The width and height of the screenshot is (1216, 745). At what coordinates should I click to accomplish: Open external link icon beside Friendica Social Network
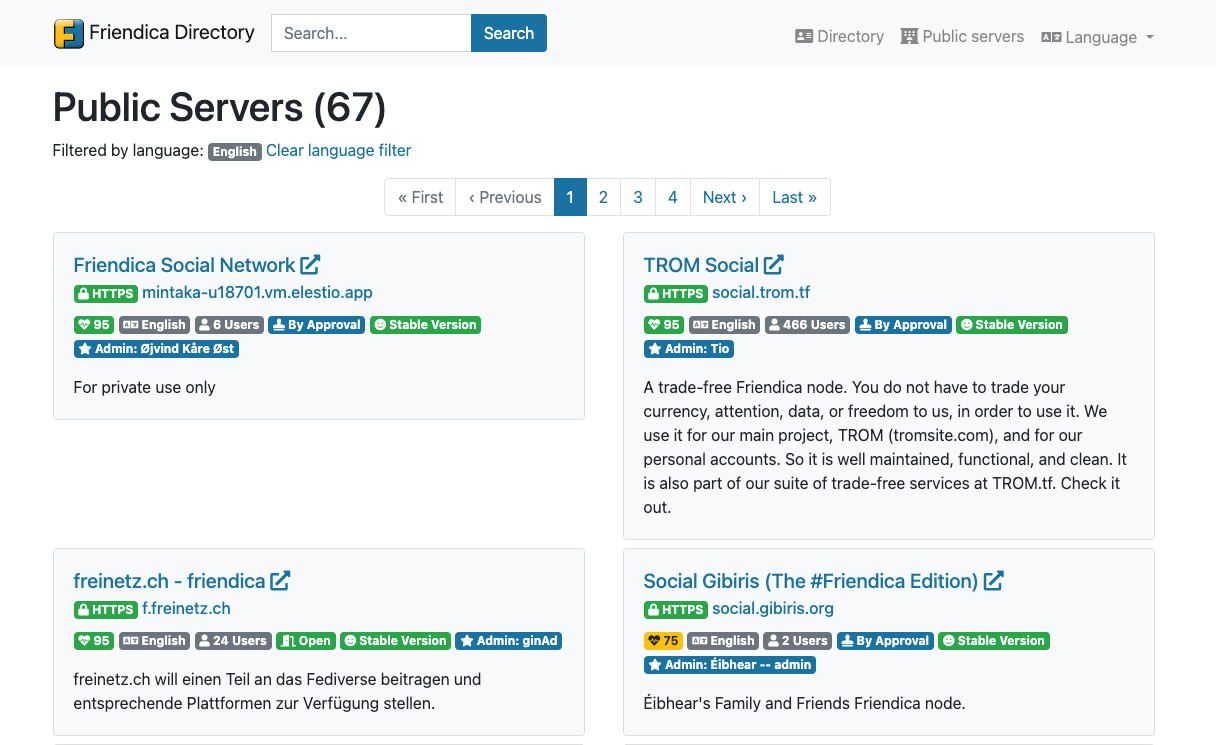(310, 265)
